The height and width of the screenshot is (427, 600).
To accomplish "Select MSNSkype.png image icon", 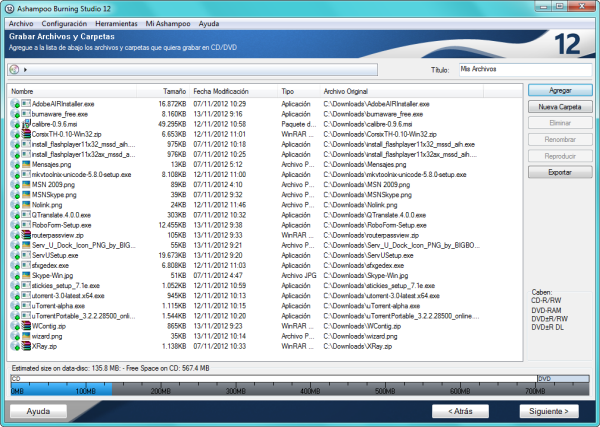I will [26, 195].
